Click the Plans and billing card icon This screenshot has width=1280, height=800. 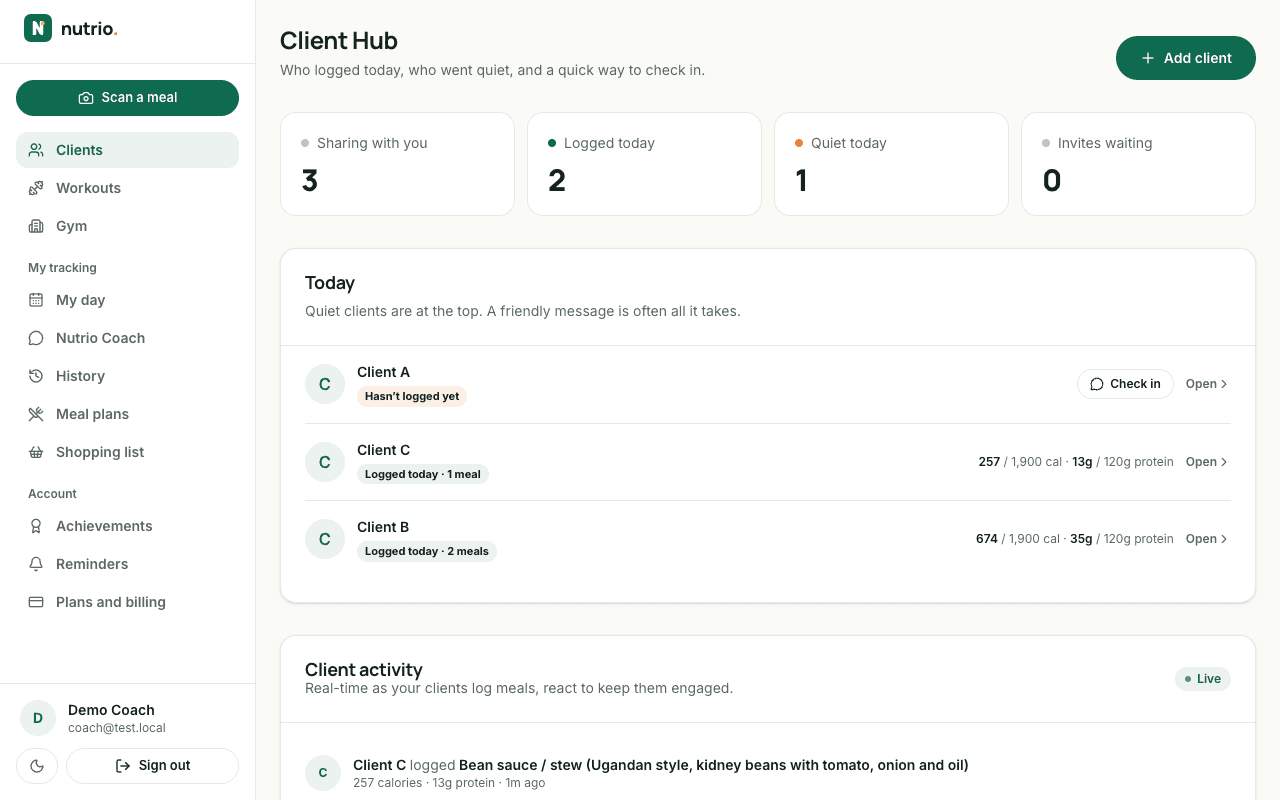(36, 602)
